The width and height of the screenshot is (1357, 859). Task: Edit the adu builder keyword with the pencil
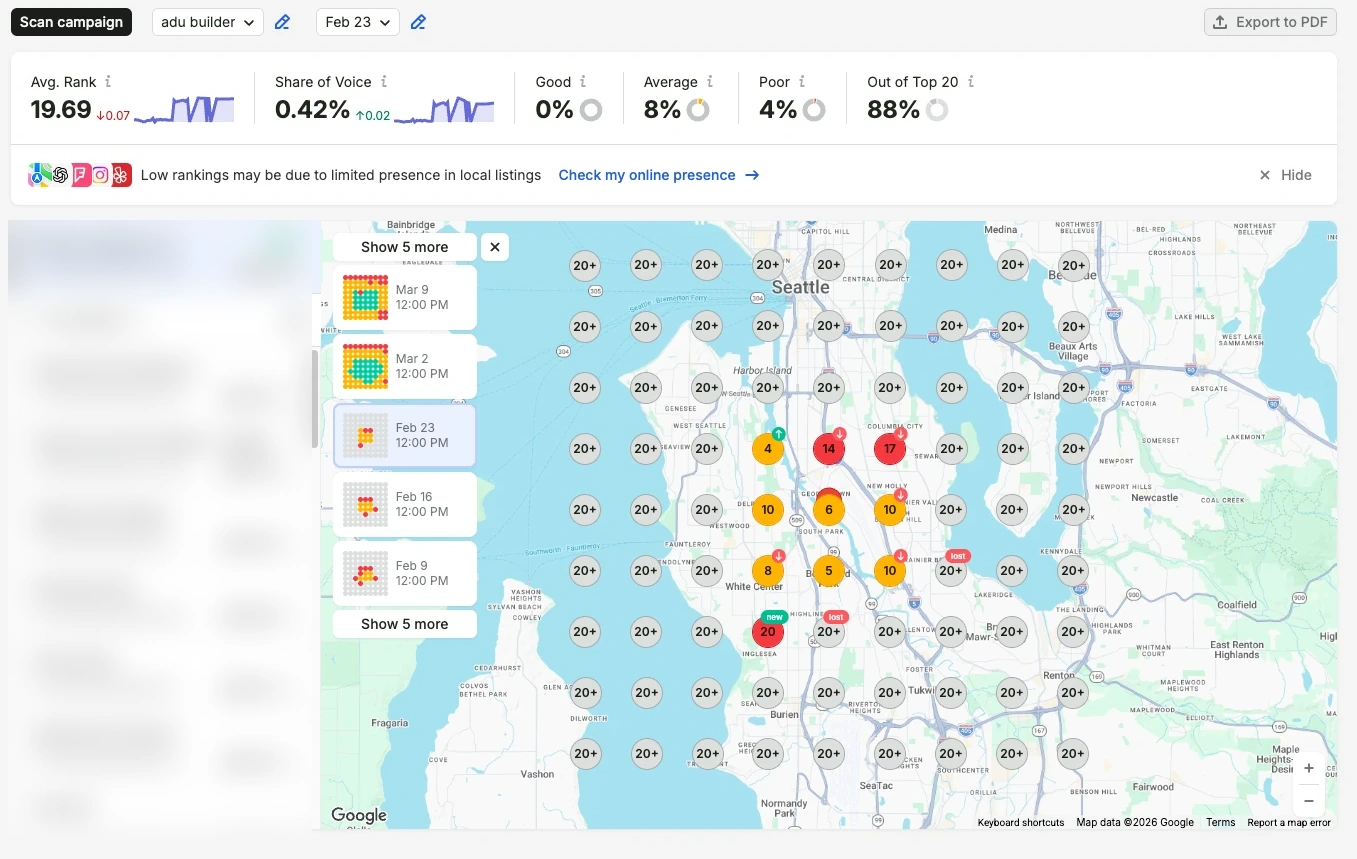click(282, 22)
